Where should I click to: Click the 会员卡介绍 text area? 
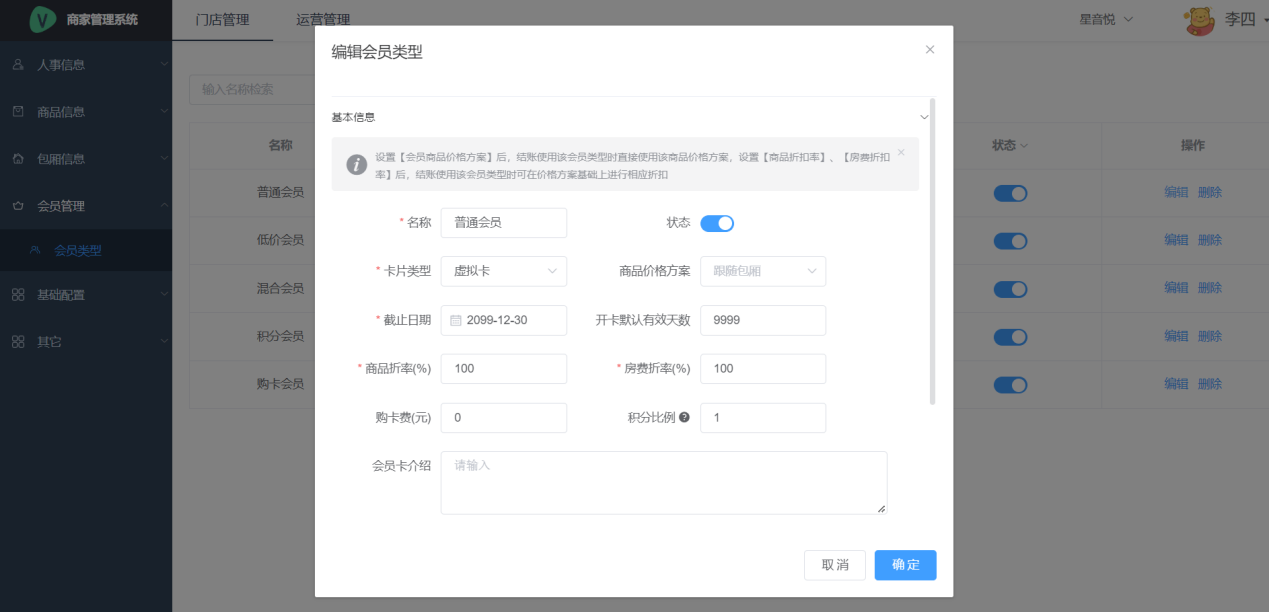[x=663, y=483]
